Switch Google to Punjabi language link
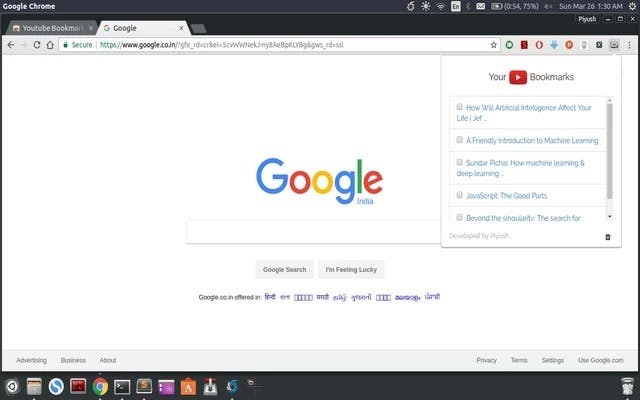The width and height of the screenshot is (640, 400). (432, 297)
